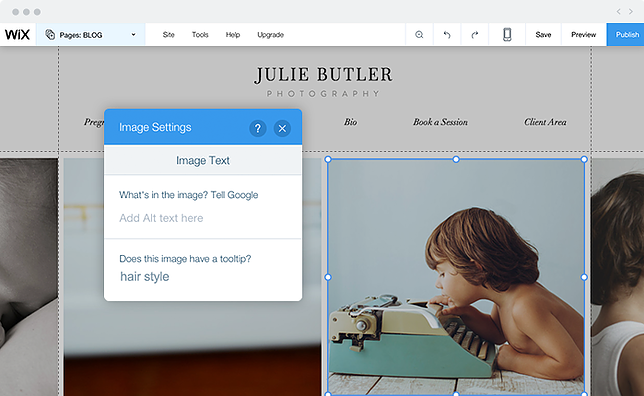Click the top-left resize handle of selected image

(328, 159)
